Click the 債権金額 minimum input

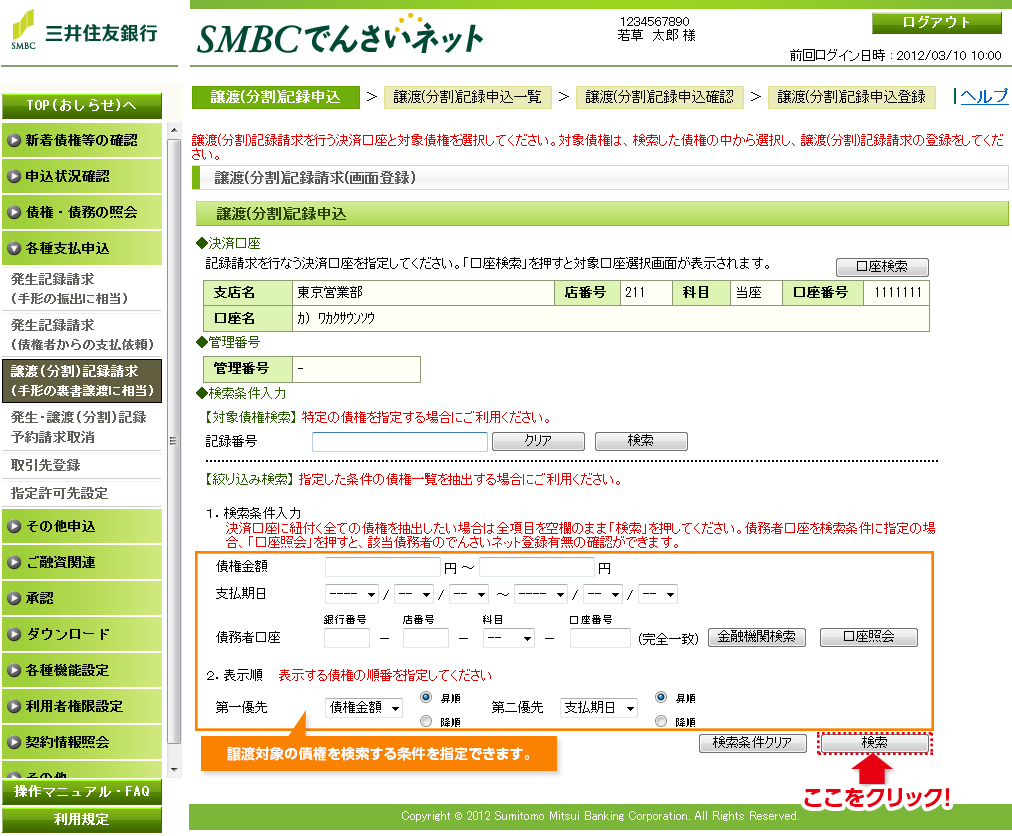pyautogui.click(x=383, y=567)
